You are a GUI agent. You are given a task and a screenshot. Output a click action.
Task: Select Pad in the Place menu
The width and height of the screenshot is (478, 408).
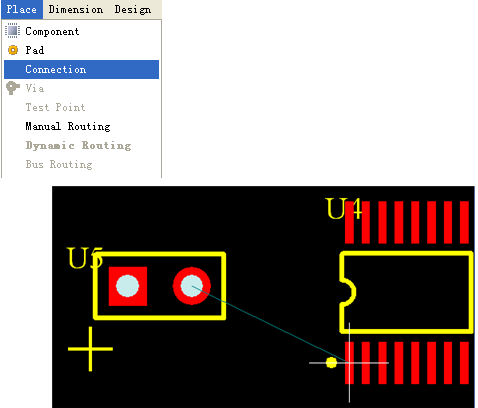[x=35, y=50]
